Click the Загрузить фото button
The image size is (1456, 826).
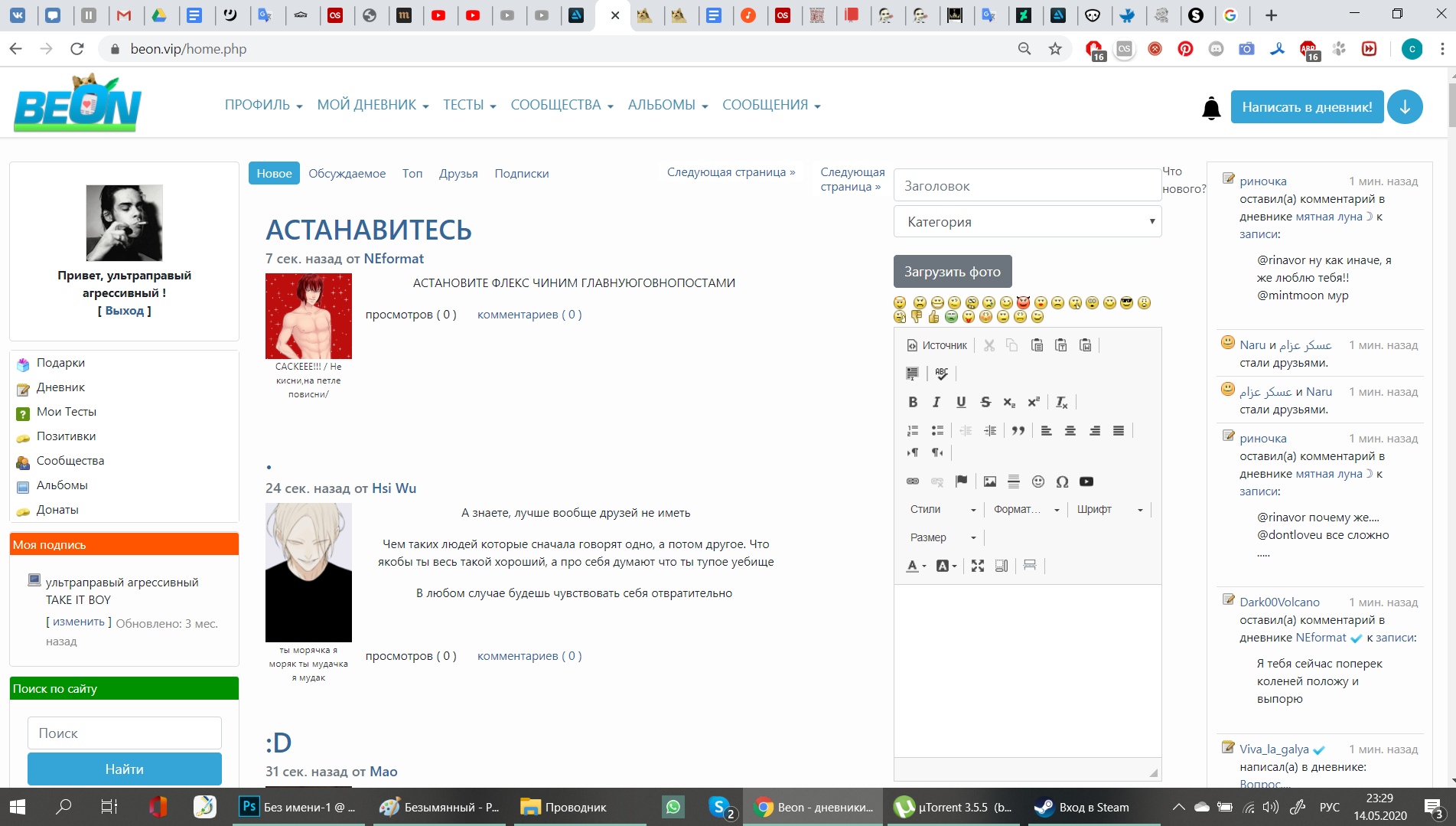tap(953, 272)
